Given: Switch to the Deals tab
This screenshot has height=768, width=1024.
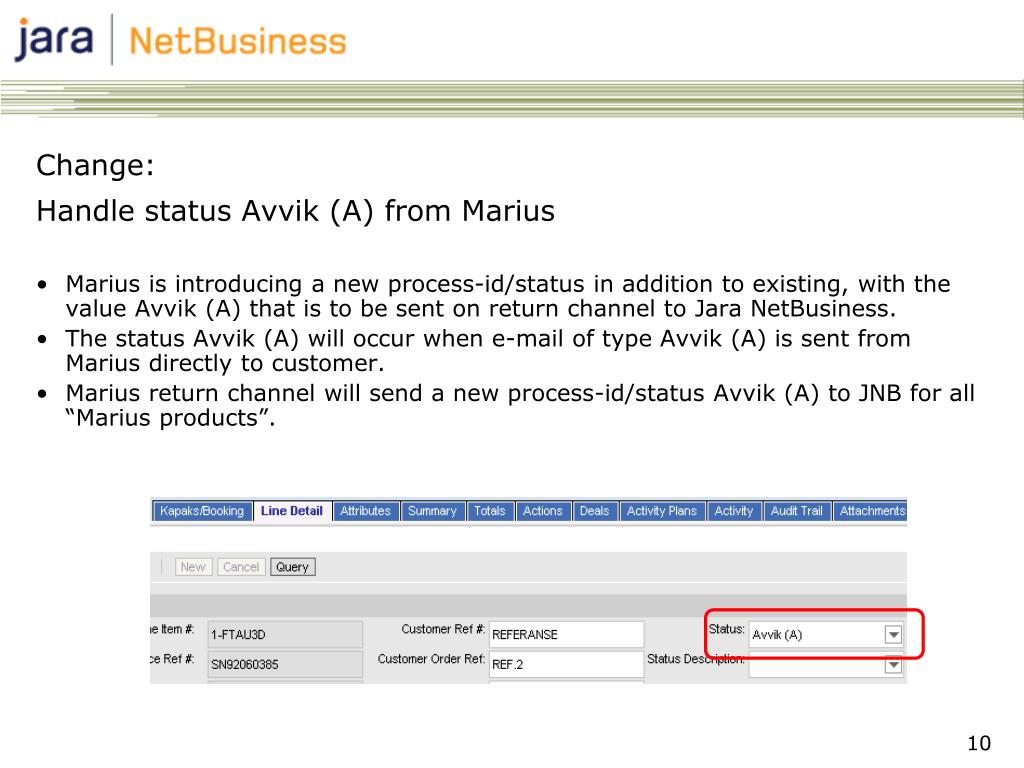Looking at the screenshot, I should click(x=594, y=511).
